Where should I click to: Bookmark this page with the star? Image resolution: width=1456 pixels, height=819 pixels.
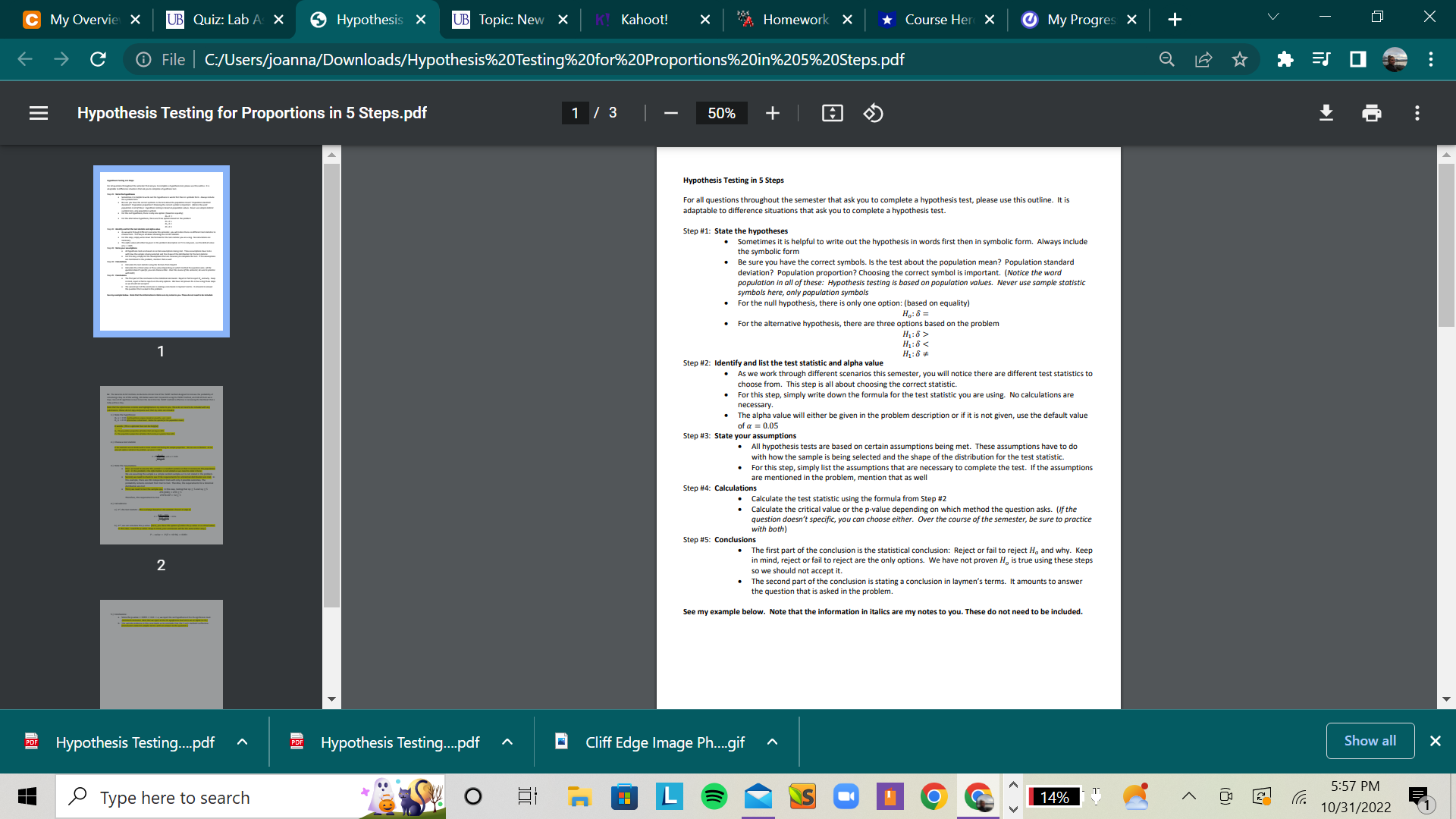(1241, 59)
